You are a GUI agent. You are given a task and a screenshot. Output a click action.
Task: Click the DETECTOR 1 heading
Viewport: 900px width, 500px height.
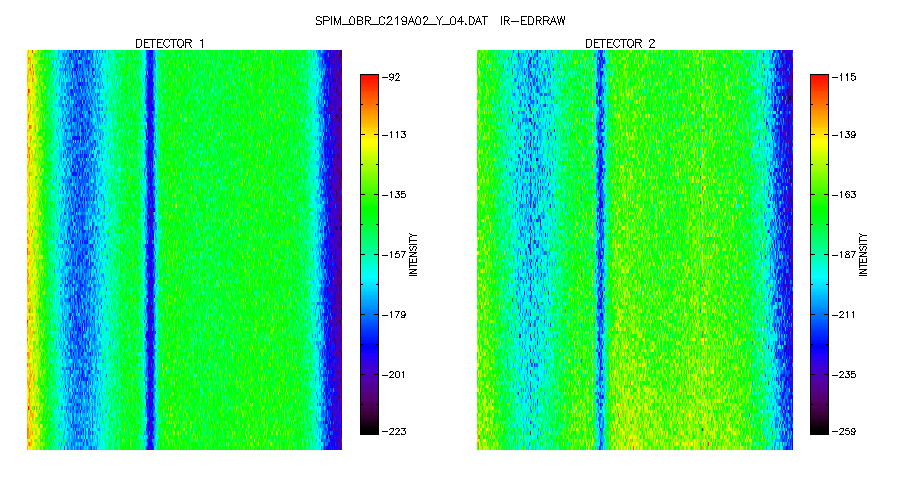[x=169, y=44]
